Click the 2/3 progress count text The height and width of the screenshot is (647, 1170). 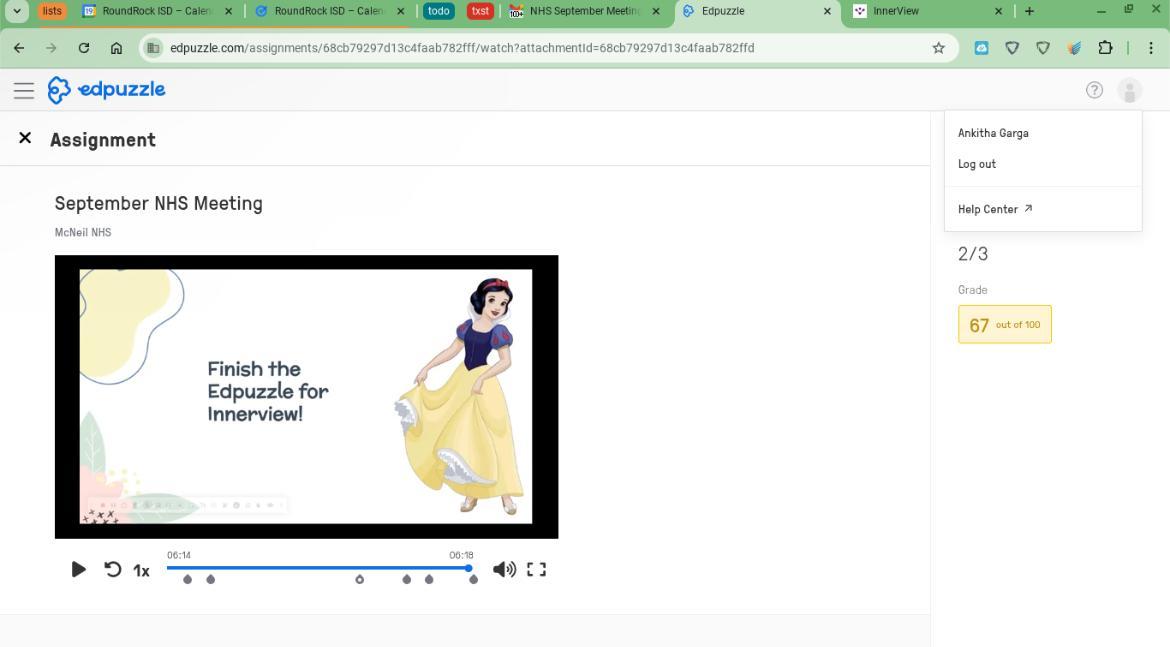[x=973, y=254]
